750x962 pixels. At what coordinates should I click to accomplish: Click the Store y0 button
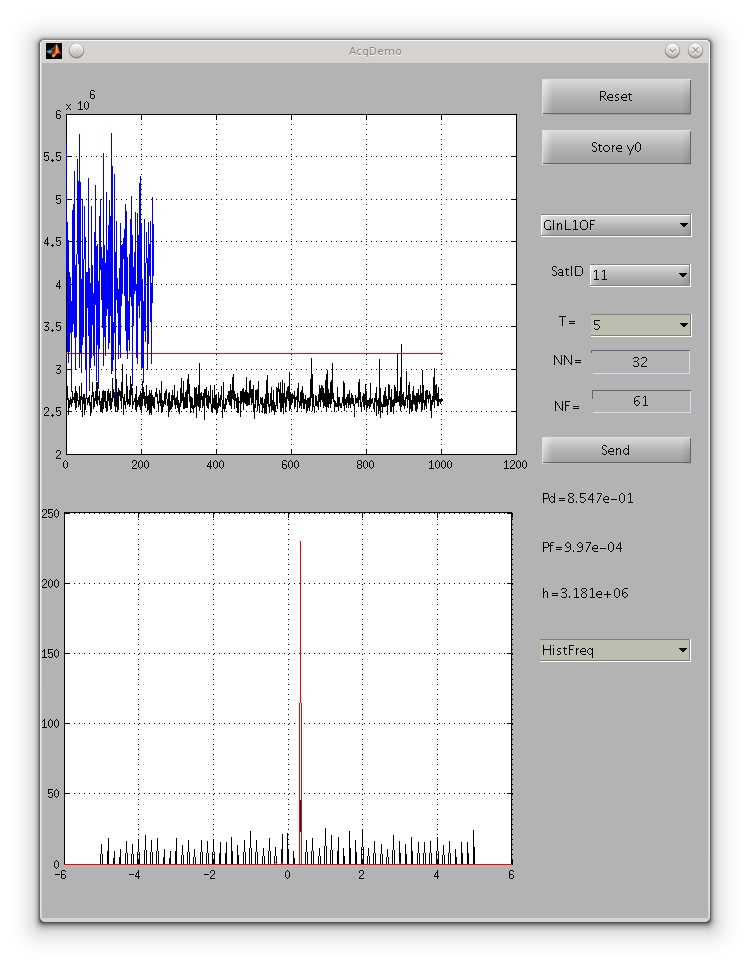coord(616,147)
